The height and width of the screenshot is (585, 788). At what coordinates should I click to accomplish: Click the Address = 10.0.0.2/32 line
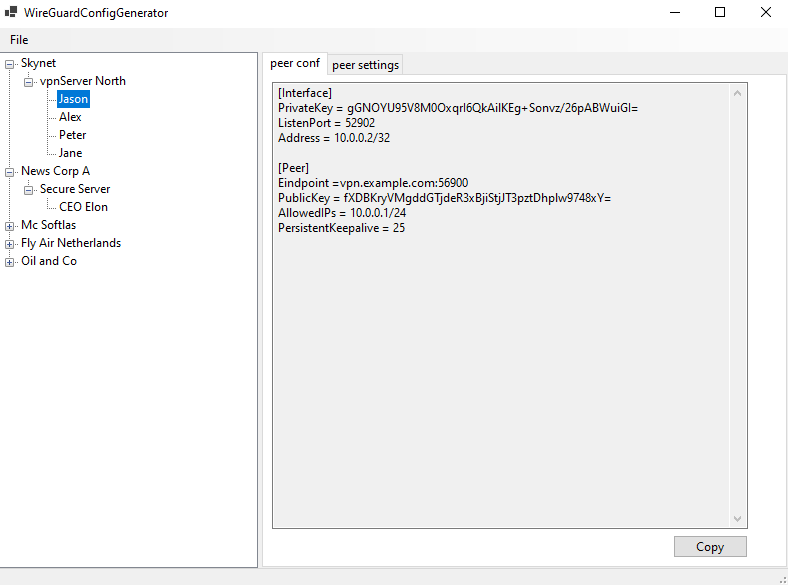[x=334, y=138]
